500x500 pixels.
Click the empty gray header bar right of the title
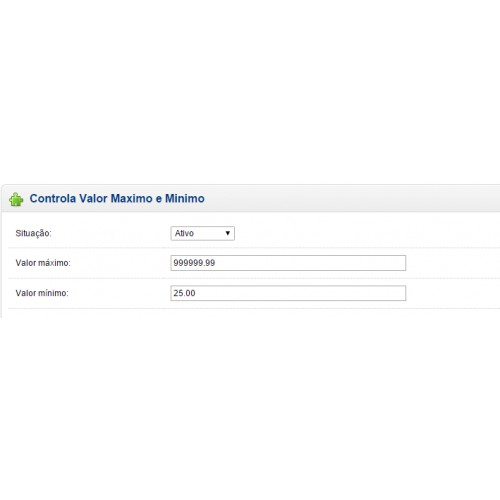pyautogui.click(x=350, y=198)
